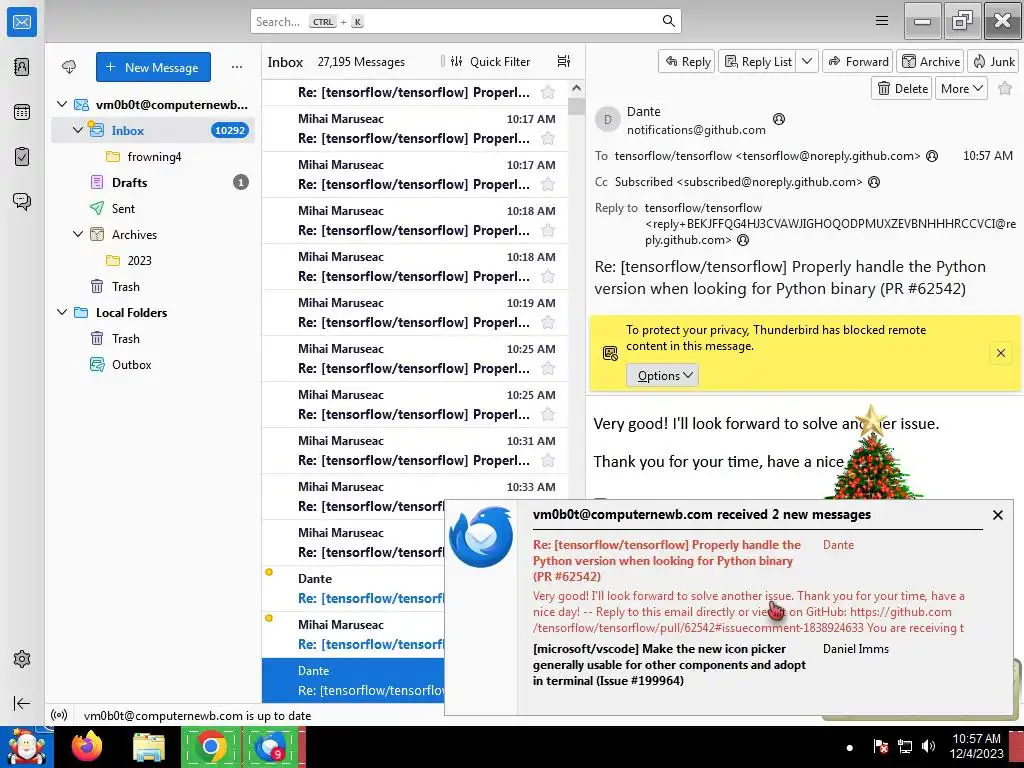Click the online status indicator icon
Viewport: 1024px width, 768px height.
pyautogui.click(x=59, y=715)
